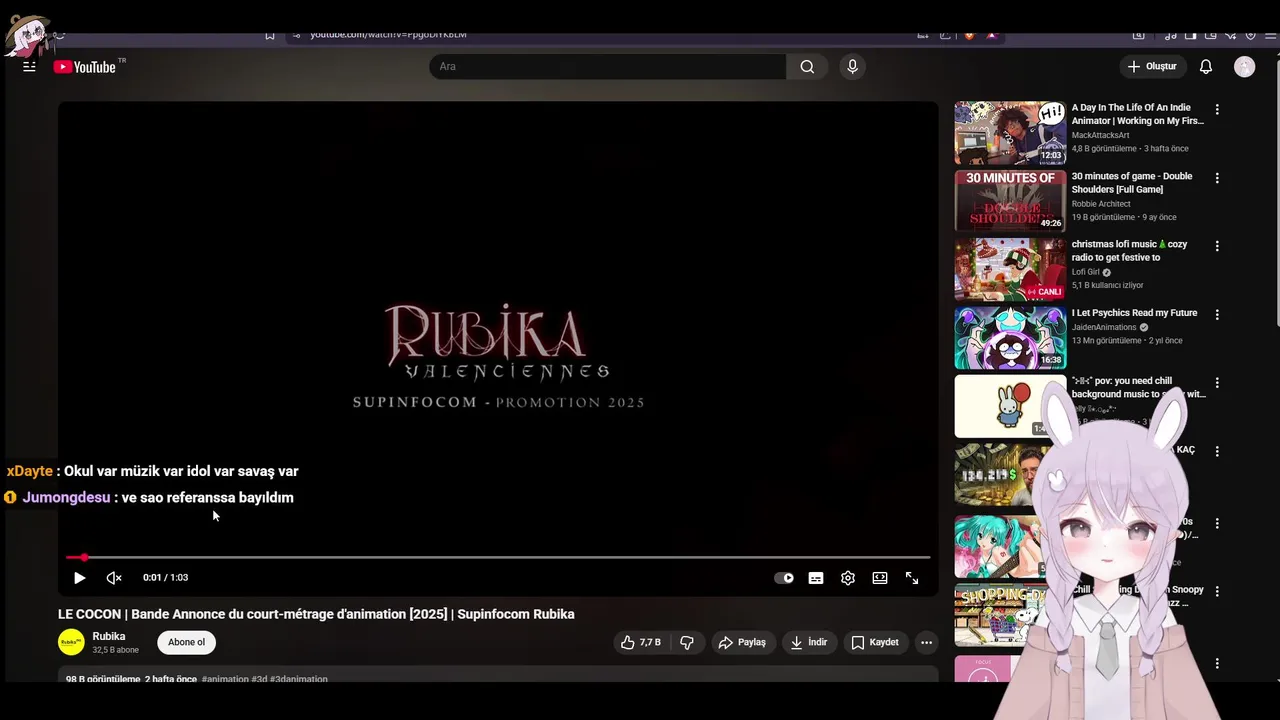Click the search magnifier button
This screenshot has height=720, width=1280.
[x=807, y=67]
